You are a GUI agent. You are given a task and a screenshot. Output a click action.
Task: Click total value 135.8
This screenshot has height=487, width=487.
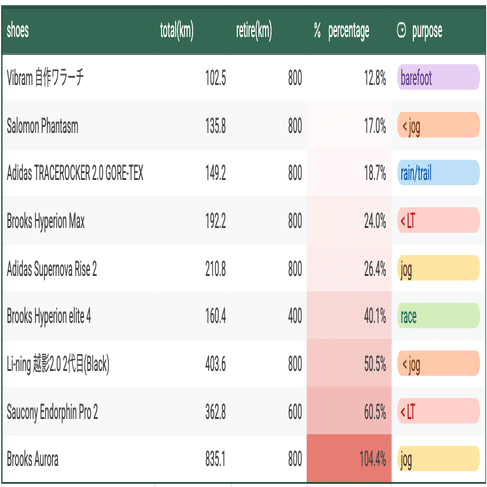pos(216,126)
